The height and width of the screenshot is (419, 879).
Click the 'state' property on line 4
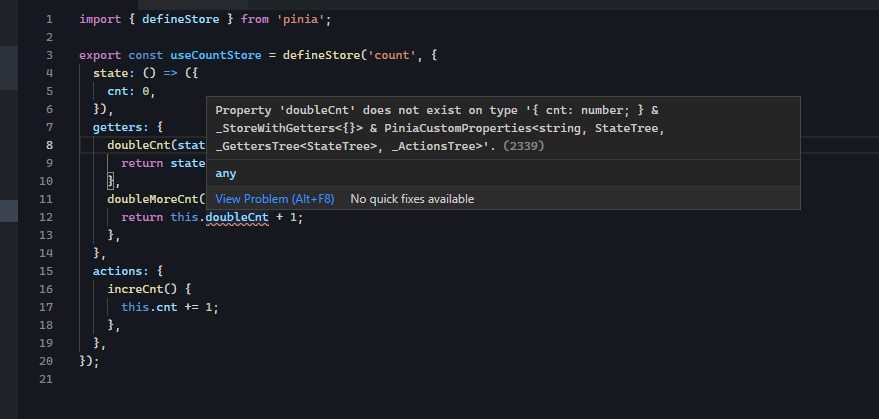coord(110,73)
